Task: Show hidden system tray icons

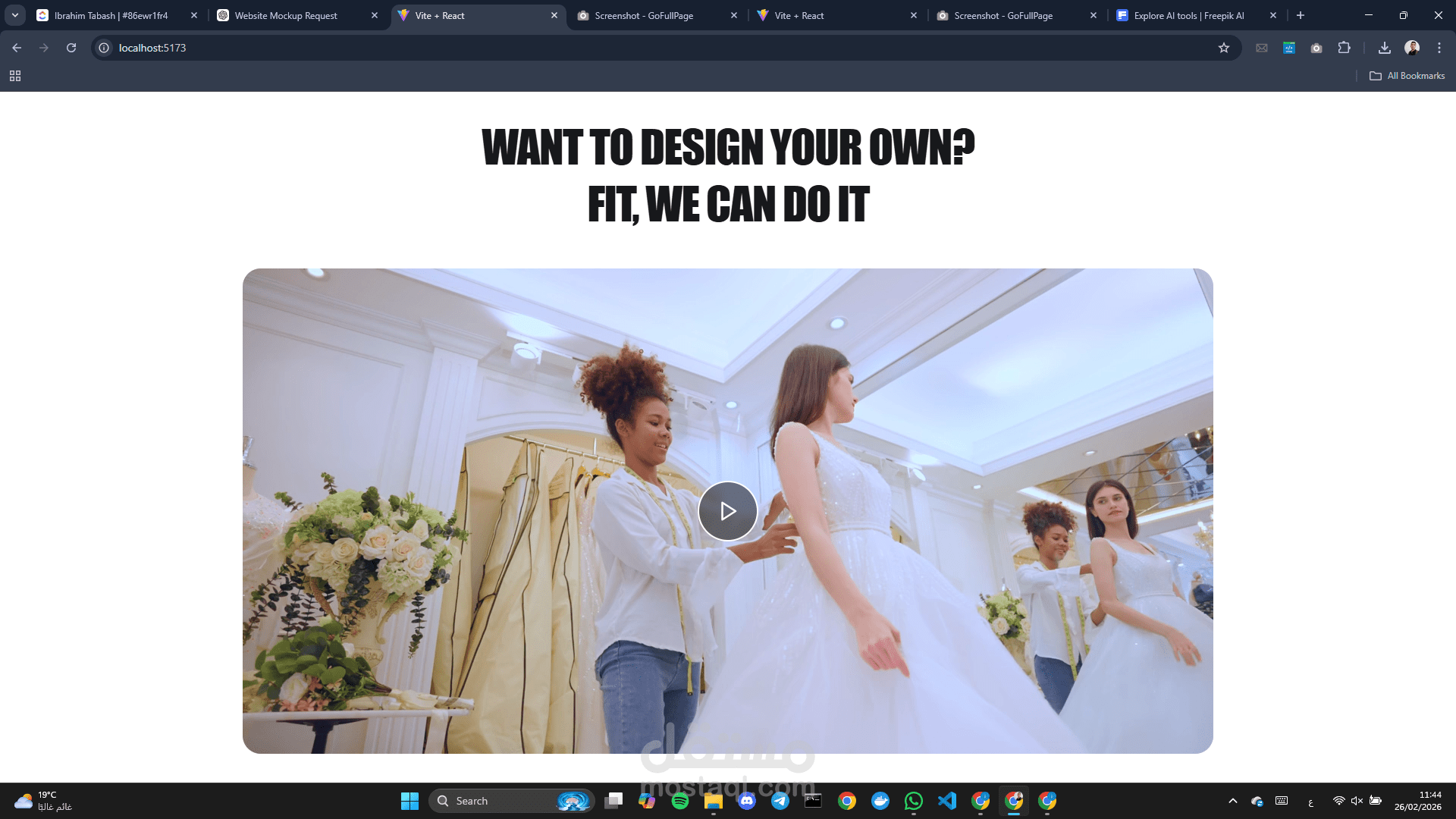Action: 1232,801
